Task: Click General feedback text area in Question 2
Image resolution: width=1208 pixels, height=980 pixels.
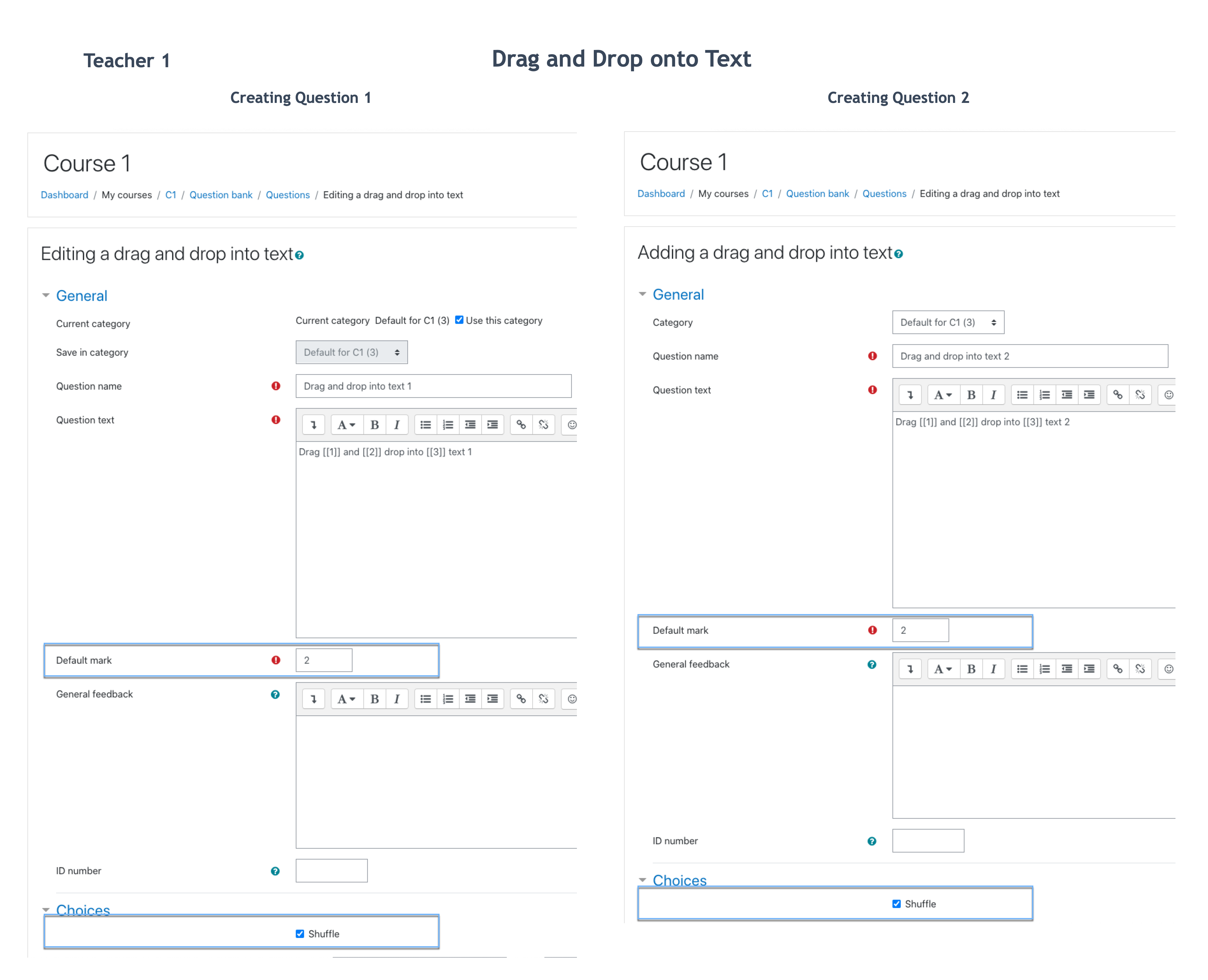Action: tap(1034, 753)
